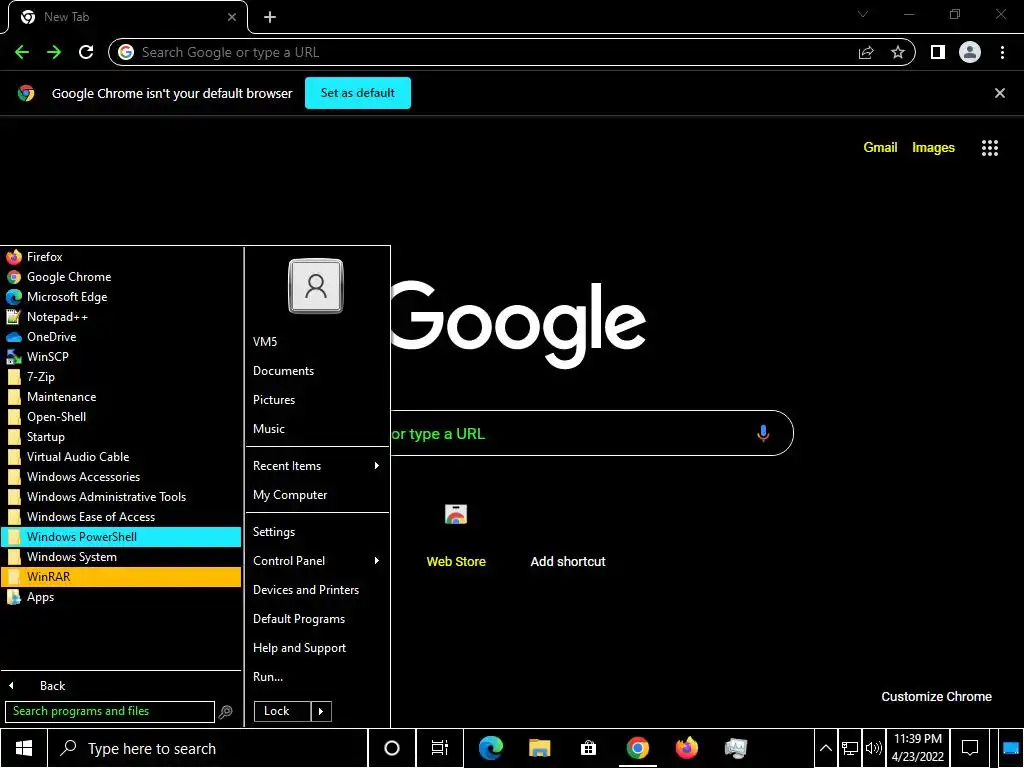Open Settings from the Start menu

coord(317,532)
